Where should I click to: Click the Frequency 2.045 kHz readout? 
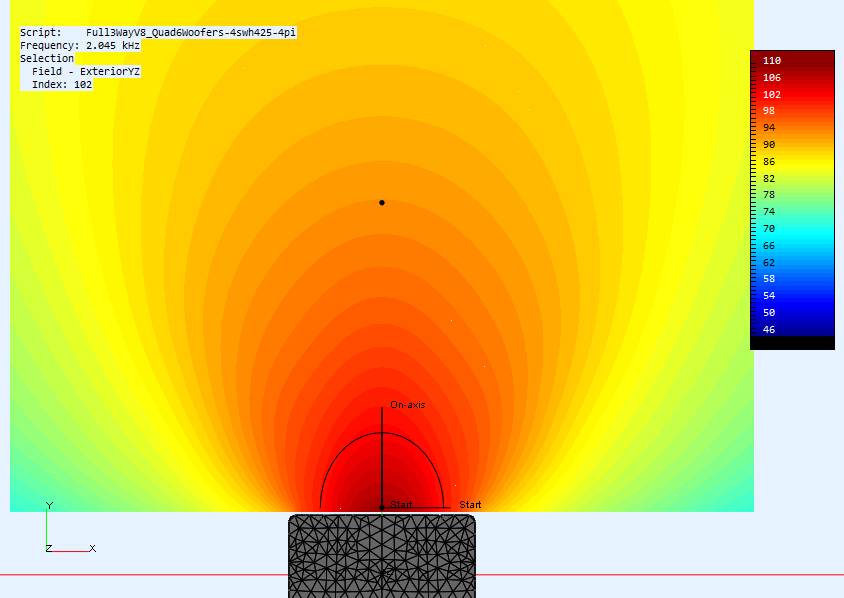coord(80,46)
